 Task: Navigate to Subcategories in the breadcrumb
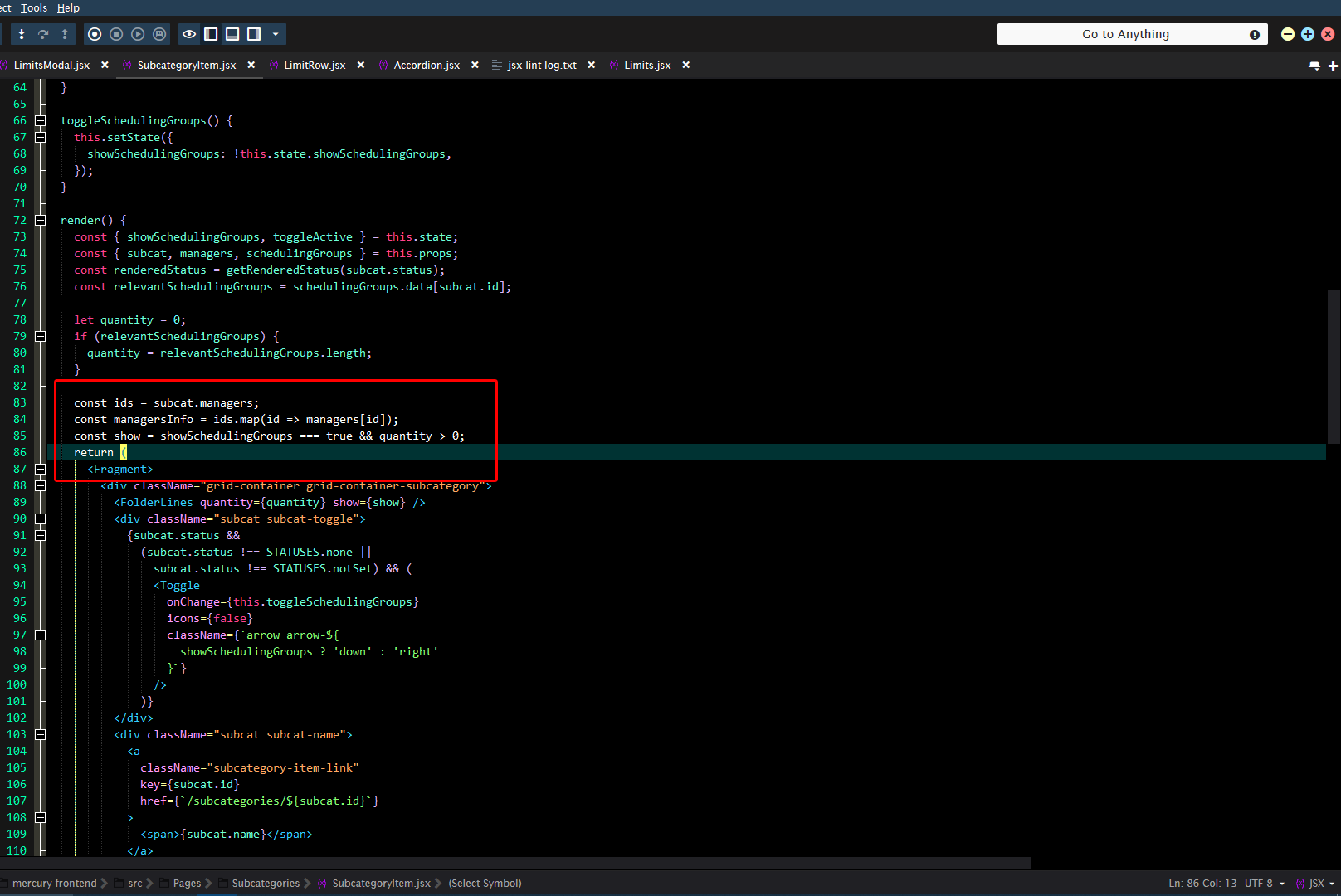(x=265, y=884)
